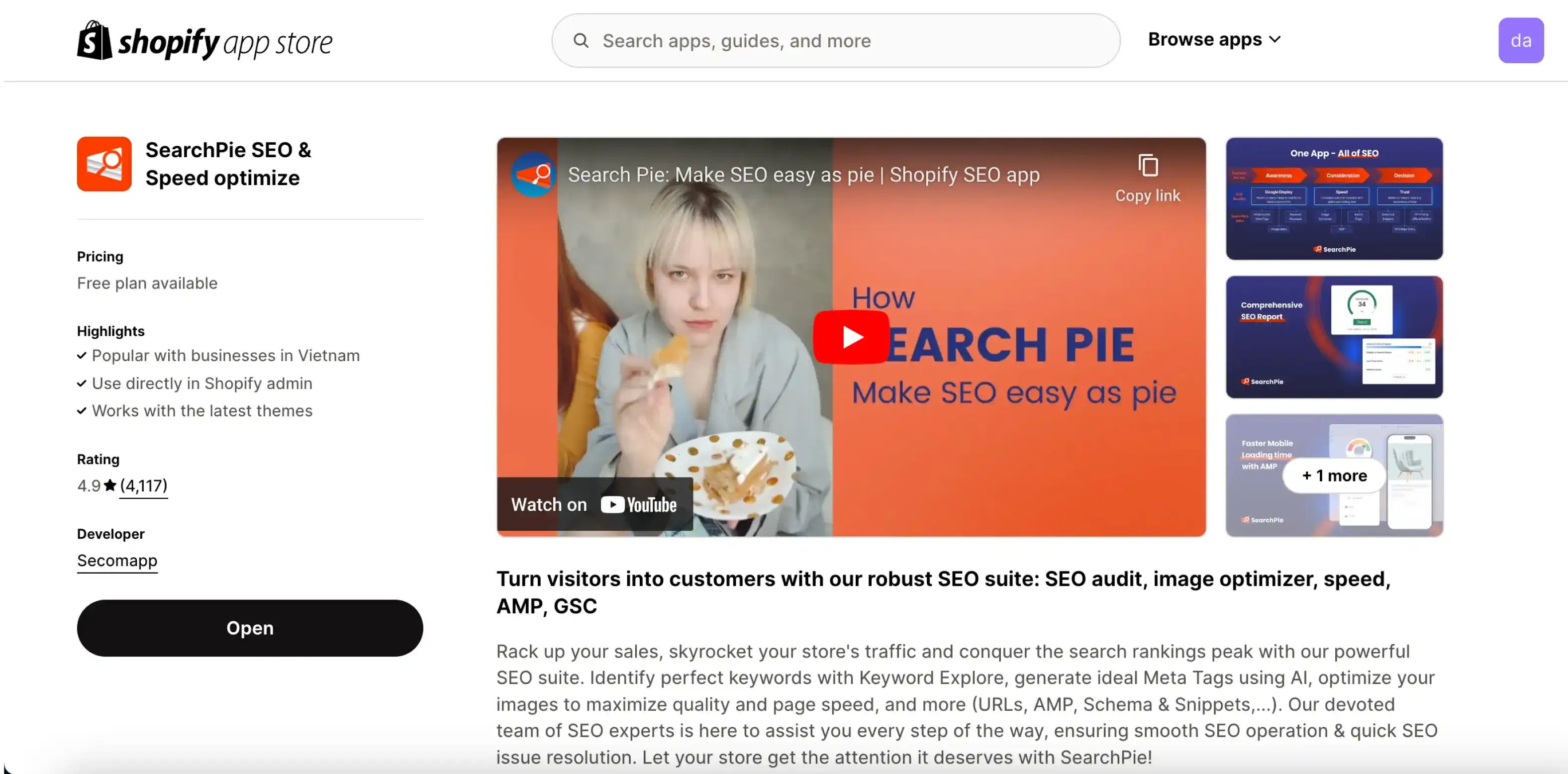Click 'Free plan available' text
Screen dimensions: 1568x774
coord(147,284)
